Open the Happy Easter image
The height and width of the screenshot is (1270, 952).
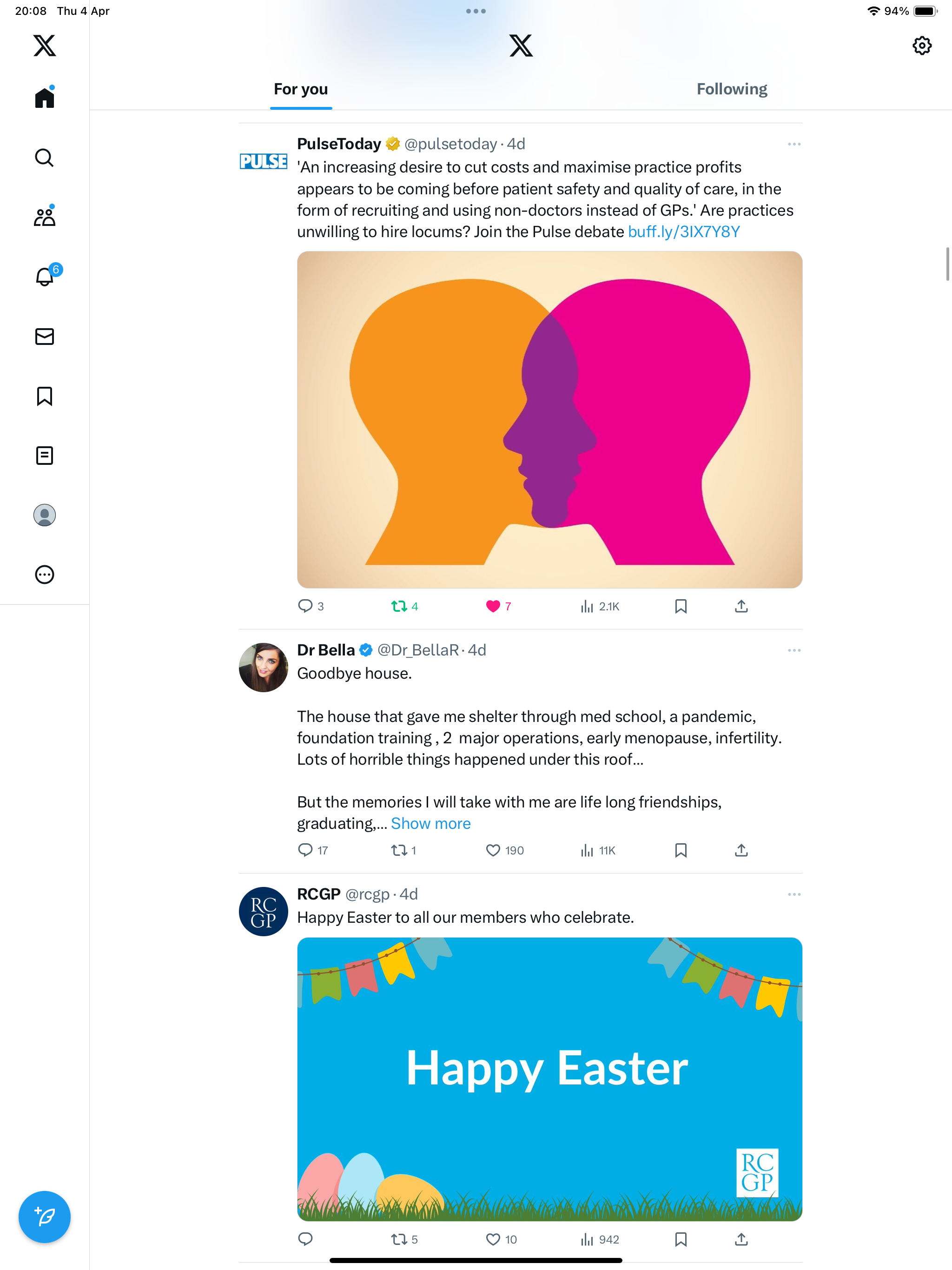[549, 1079]
